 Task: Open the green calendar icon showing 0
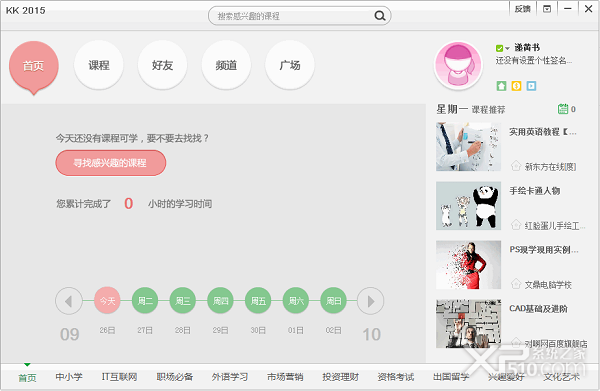pos(563,109)
